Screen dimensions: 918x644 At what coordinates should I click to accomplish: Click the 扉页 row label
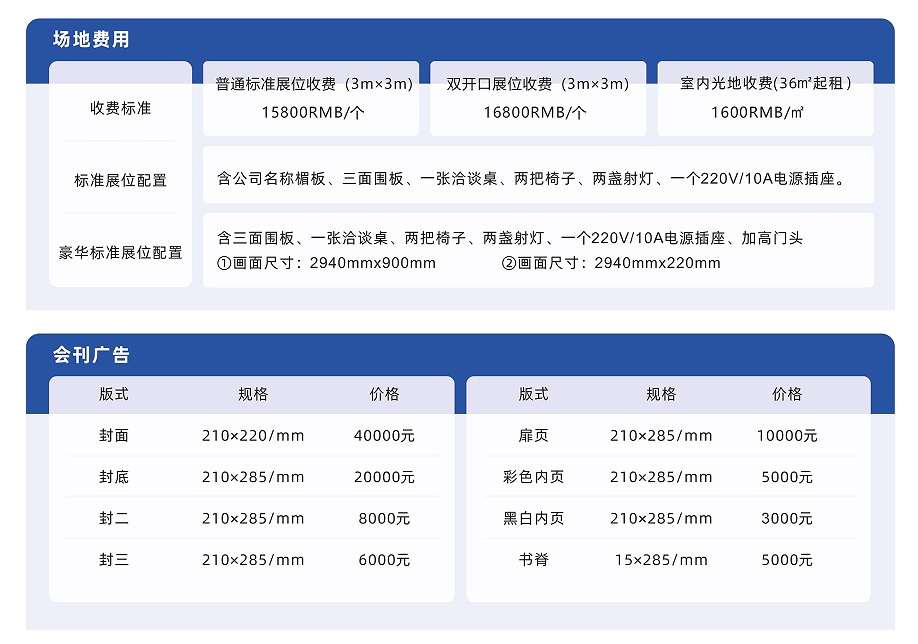533,436
